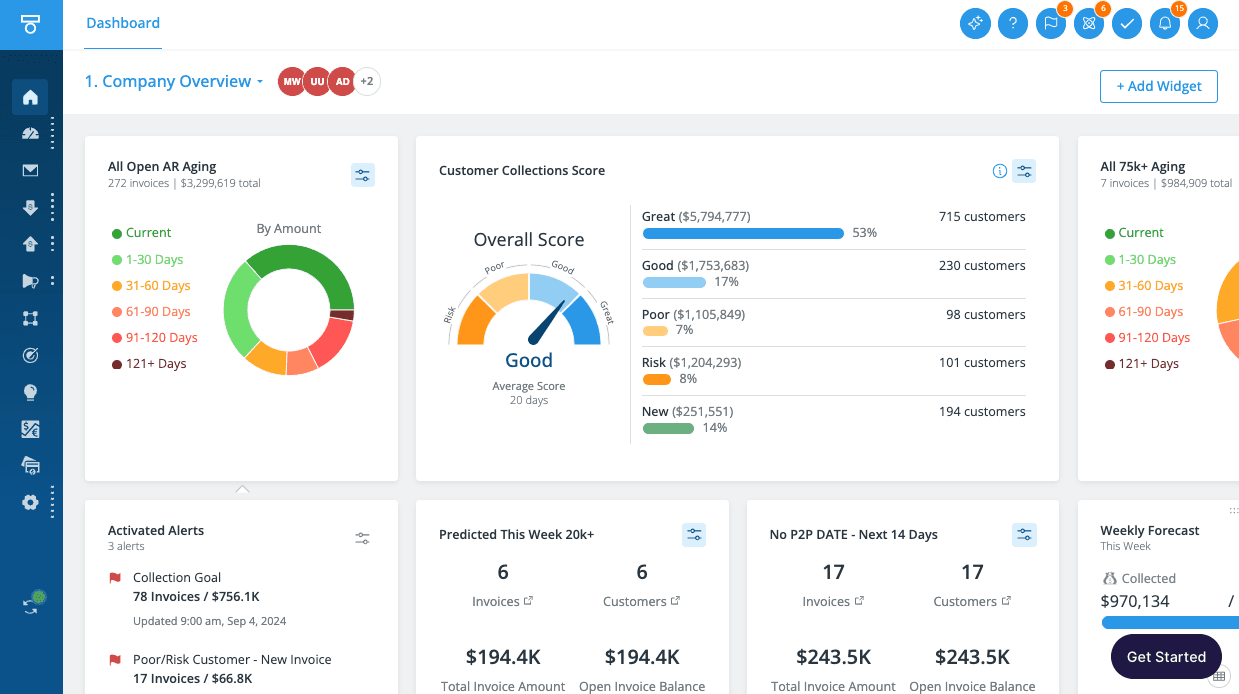Open the settings gear in the sidebar
The image size is (1239, 694).
[30, 502]
